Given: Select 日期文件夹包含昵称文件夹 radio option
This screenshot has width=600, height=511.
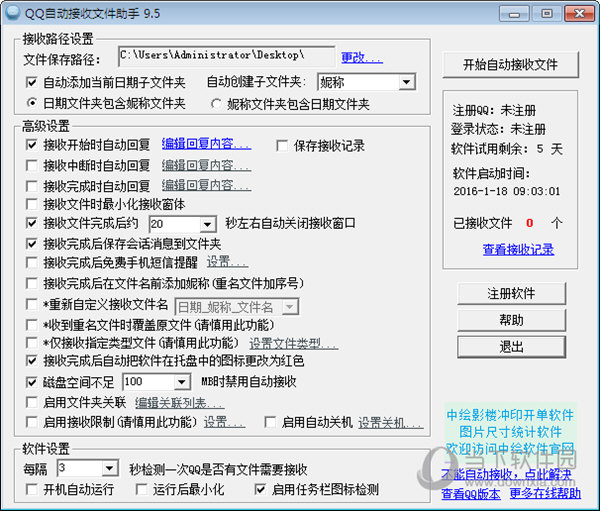Looking at the screenshot, I should coord(31,103).
